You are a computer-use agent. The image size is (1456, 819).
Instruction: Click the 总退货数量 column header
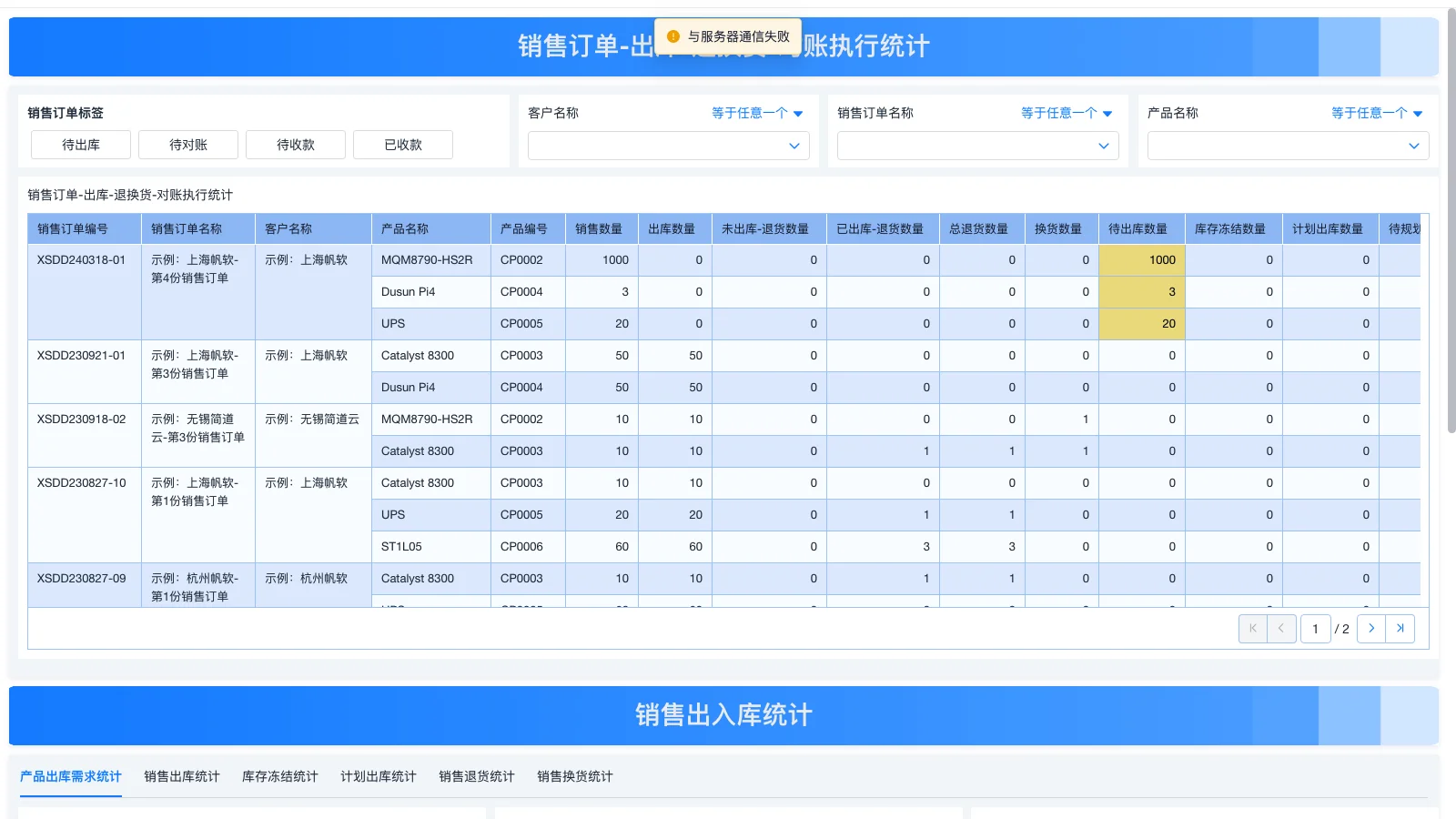982,228
